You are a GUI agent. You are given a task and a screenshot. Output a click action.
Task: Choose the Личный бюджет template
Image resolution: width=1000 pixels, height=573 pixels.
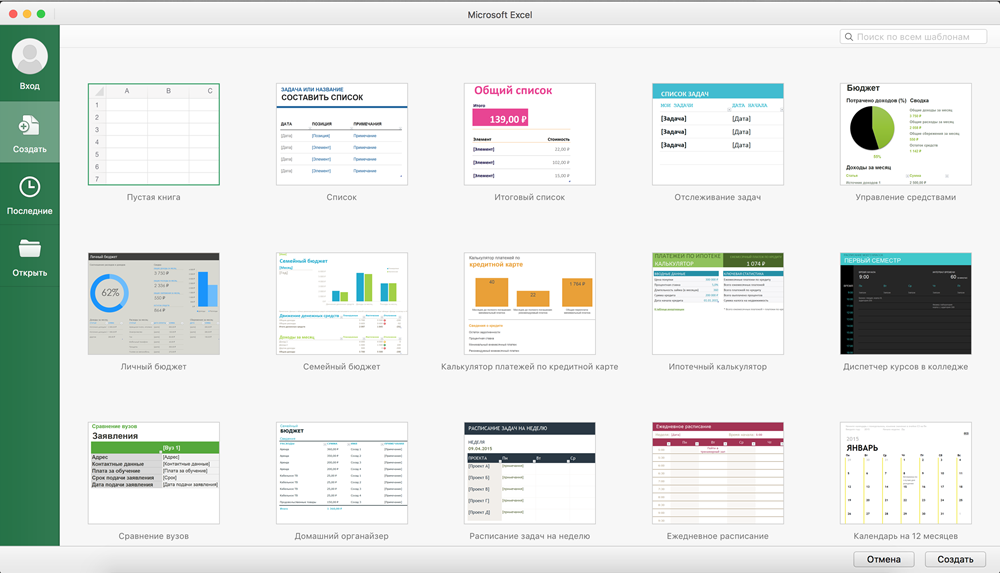click(154, 303)
